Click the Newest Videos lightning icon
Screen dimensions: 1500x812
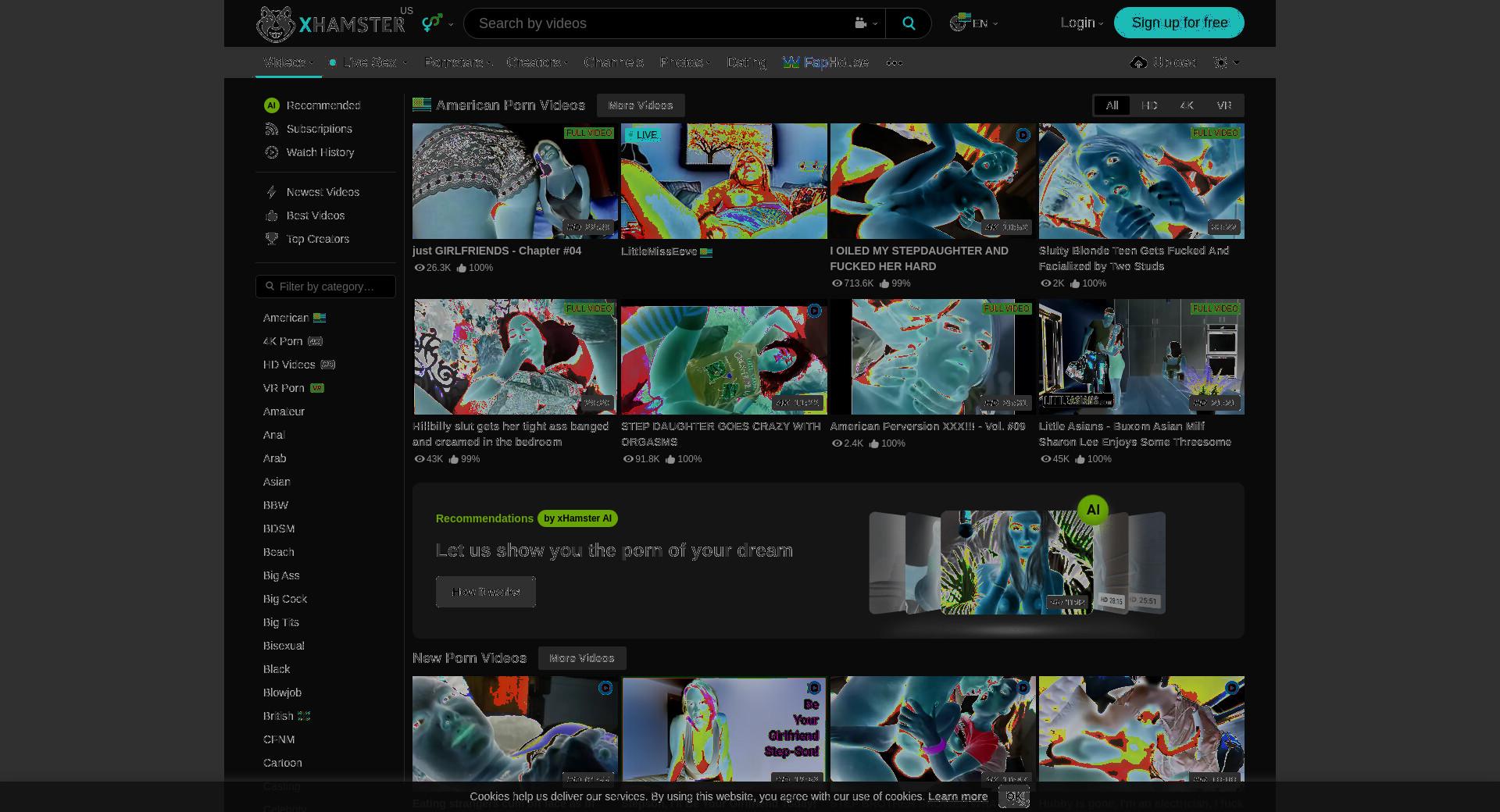(272, 192)
